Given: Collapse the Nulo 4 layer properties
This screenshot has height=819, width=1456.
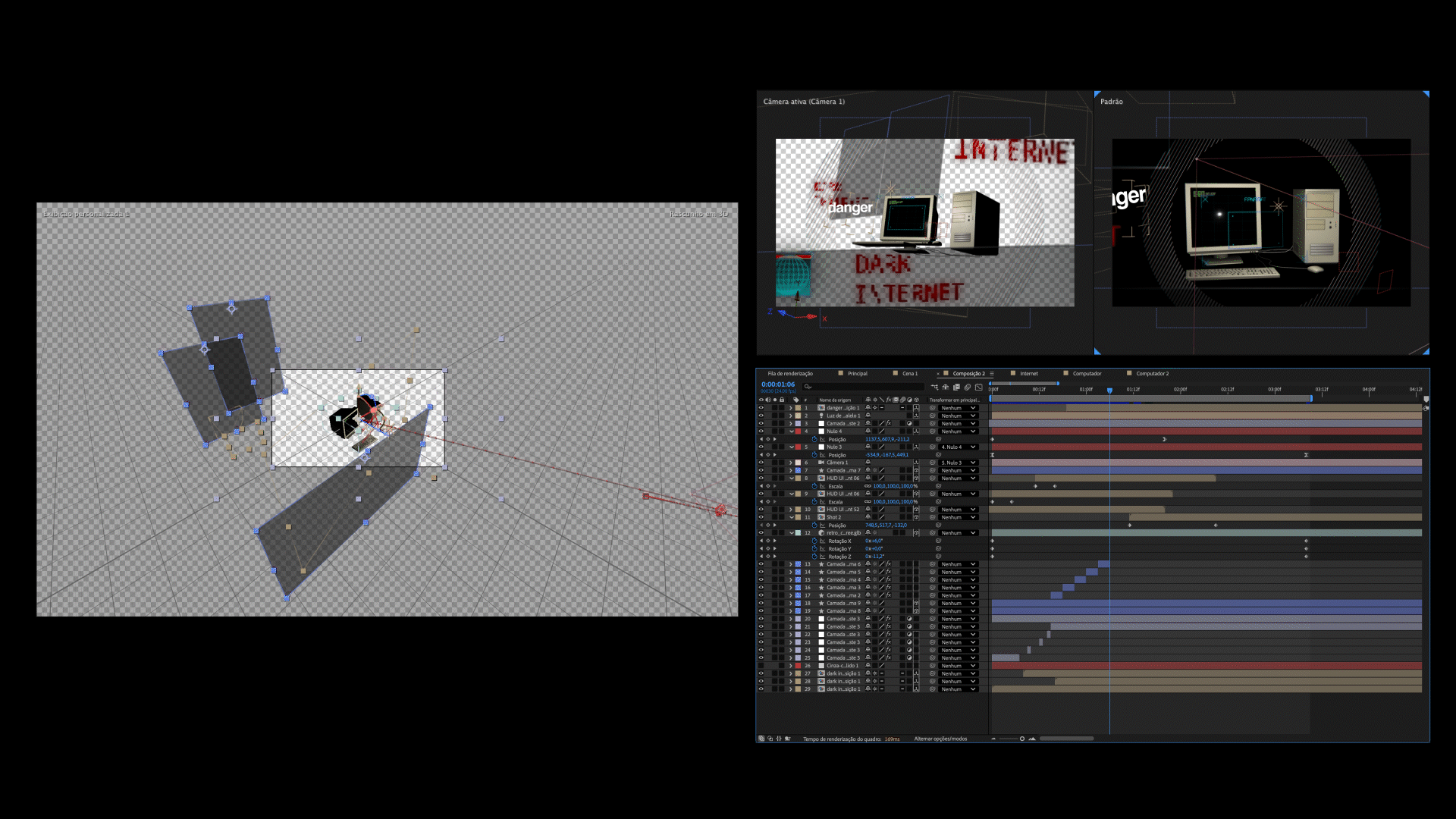Looking at the screenshot, I should click(x=791, y=431).
